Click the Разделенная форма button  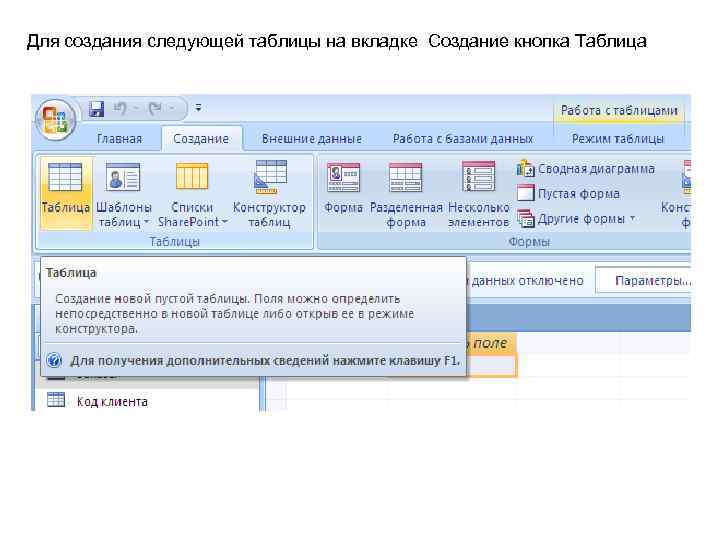[406, 195]
